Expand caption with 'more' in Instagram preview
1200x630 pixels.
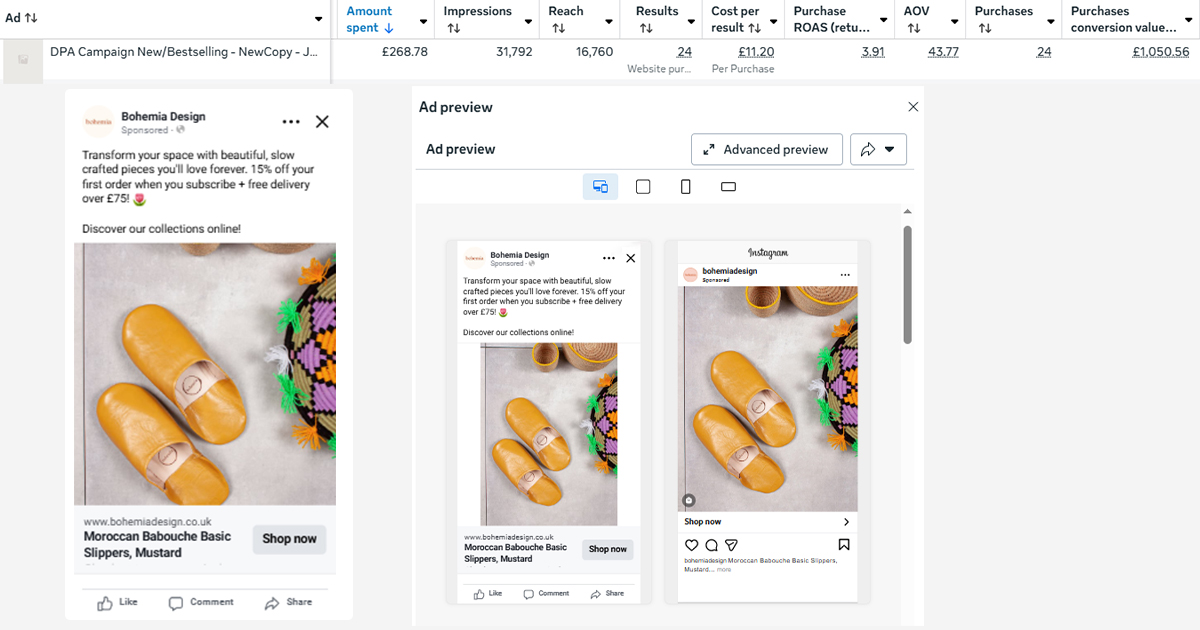[724, 569]
